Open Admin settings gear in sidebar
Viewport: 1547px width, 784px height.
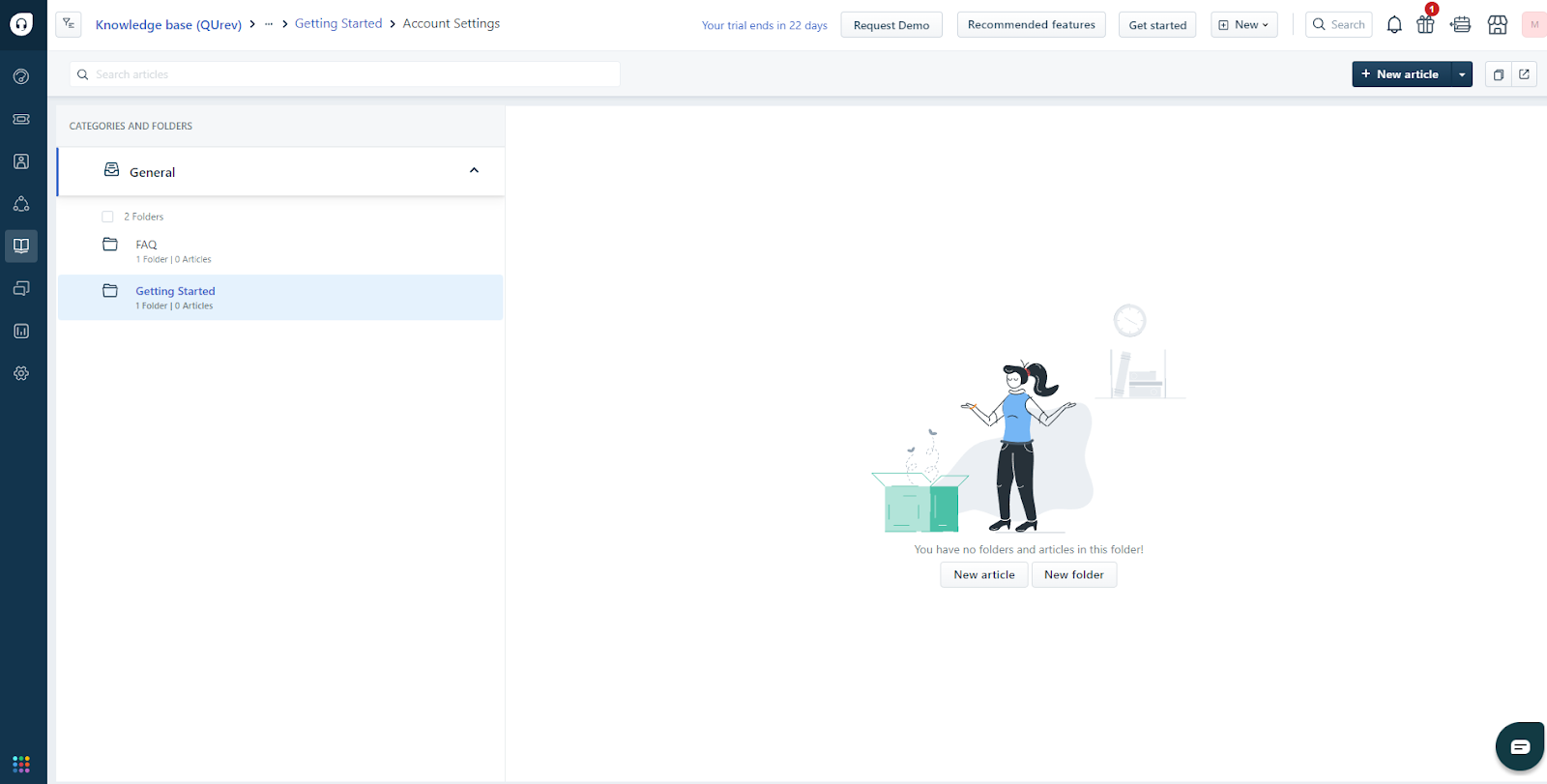point(21,373)
